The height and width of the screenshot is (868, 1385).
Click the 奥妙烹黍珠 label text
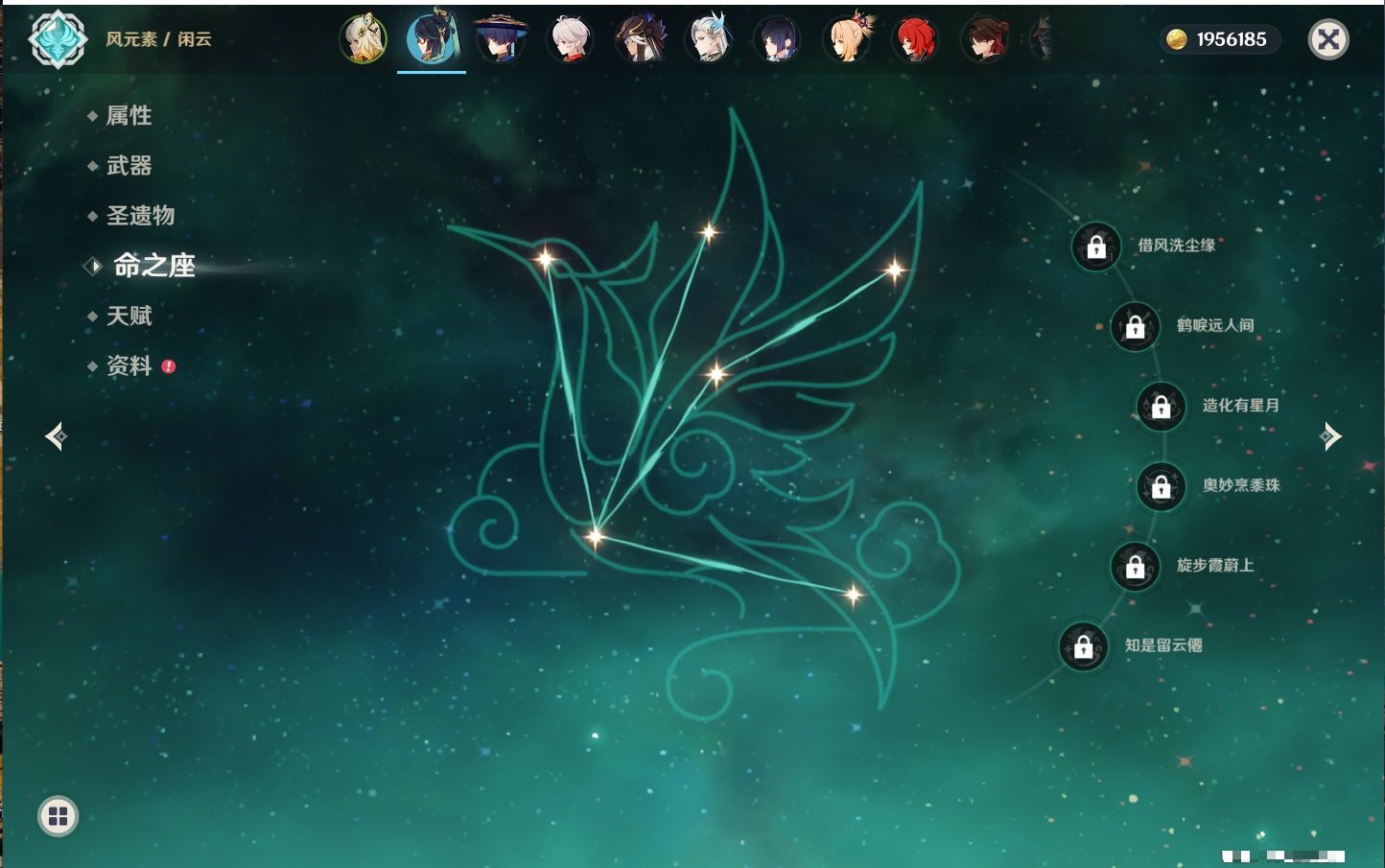(x=1241, y=485)
